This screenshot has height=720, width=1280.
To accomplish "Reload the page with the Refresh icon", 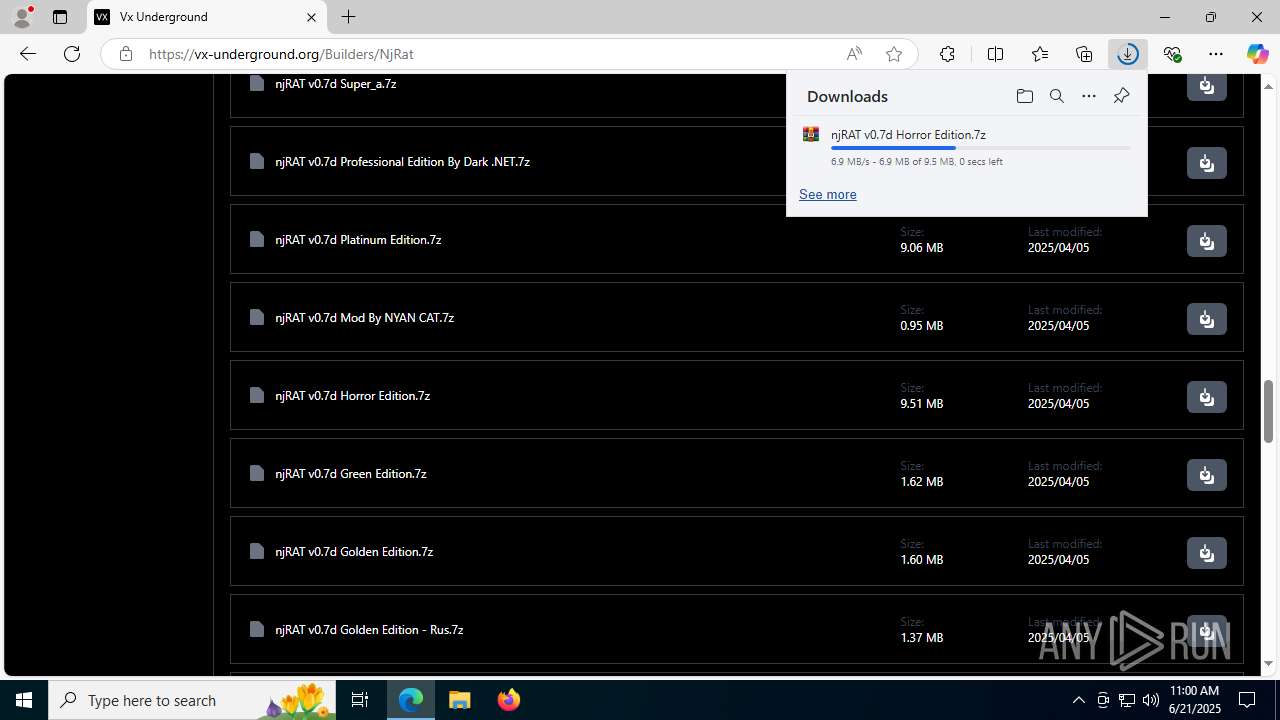I will click(72, 54).
